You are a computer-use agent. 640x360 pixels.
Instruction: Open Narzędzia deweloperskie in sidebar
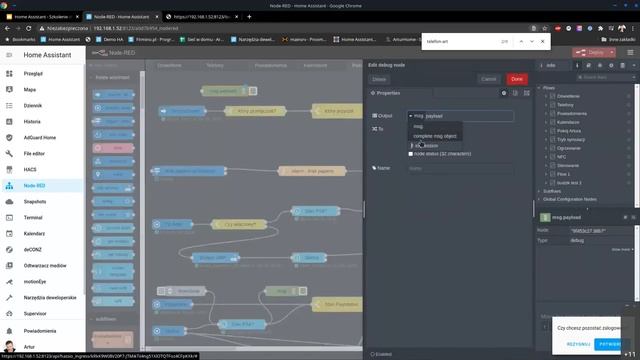42,298
